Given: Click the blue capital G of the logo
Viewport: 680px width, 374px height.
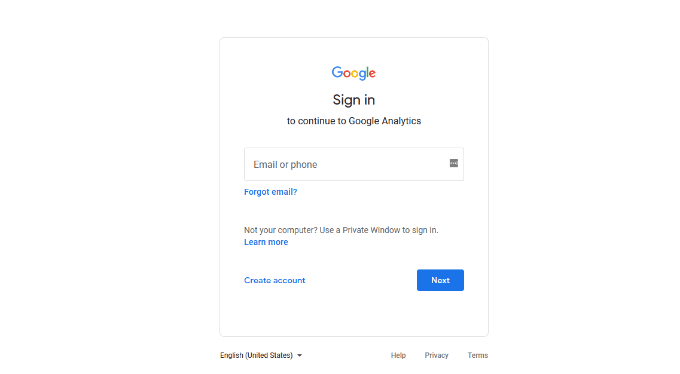Looking at the screenshot, I should pyautogui.click(x=337, y=72).
